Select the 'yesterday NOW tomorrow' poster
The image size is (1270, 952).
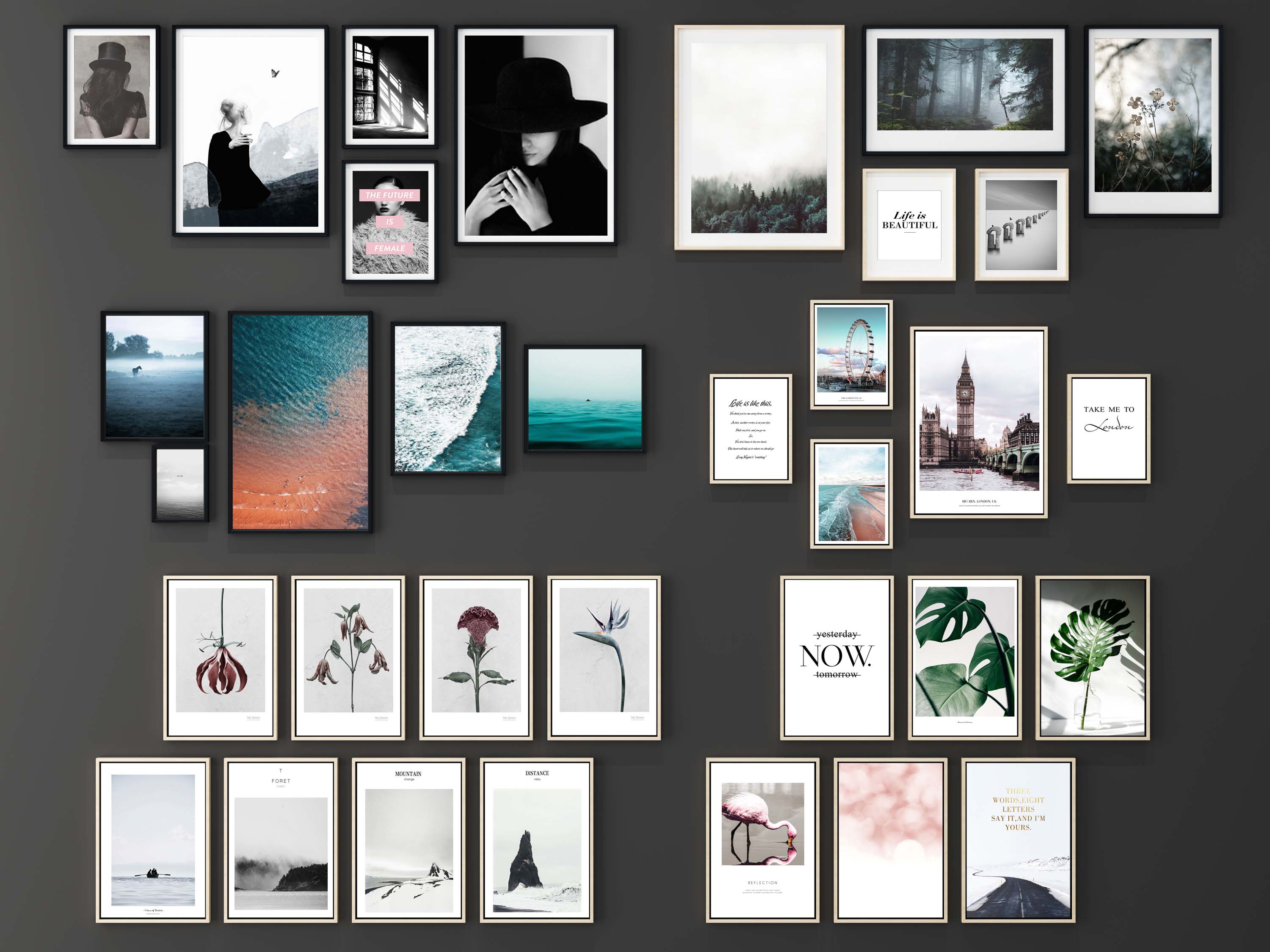coord(837,658)
